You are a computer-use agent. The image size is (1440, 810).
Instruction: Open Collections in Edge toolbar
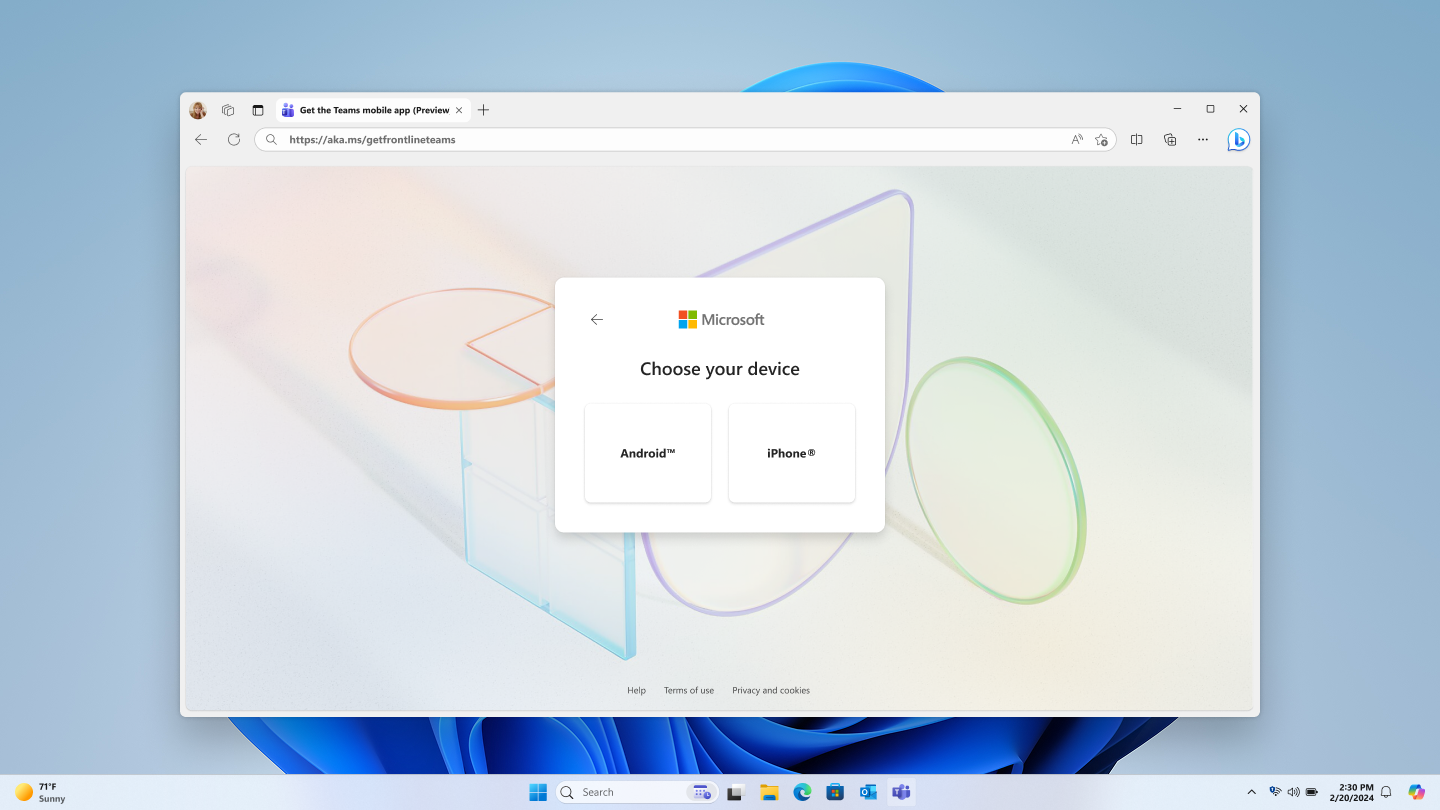click(x=1170, y=139)
